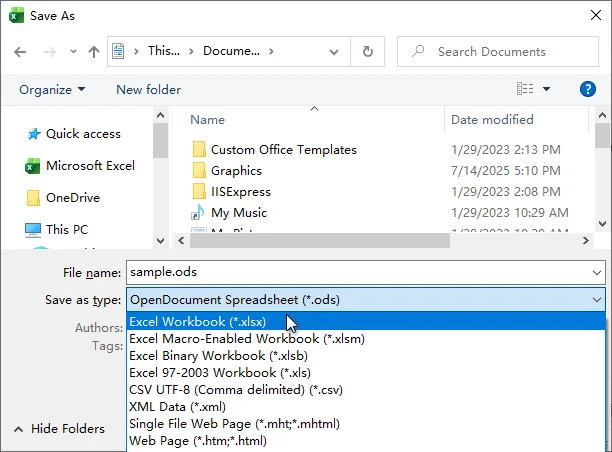Choose Excel Macro-Enabled Workbook (*.xlsm)
612x452 pixels.
(x=366, y=339)
